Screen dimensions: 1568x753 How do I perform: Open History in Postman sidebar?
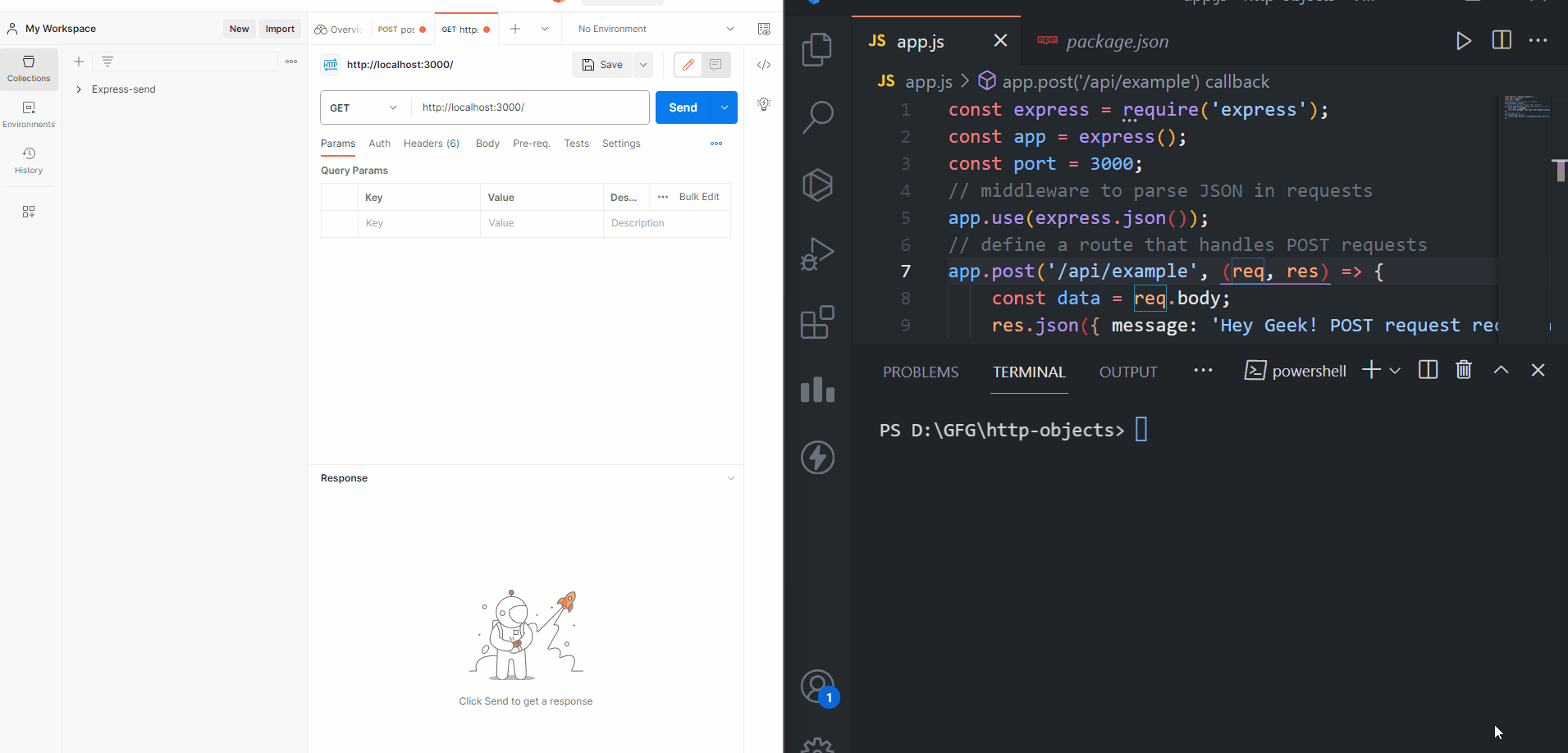pos(29,161)
